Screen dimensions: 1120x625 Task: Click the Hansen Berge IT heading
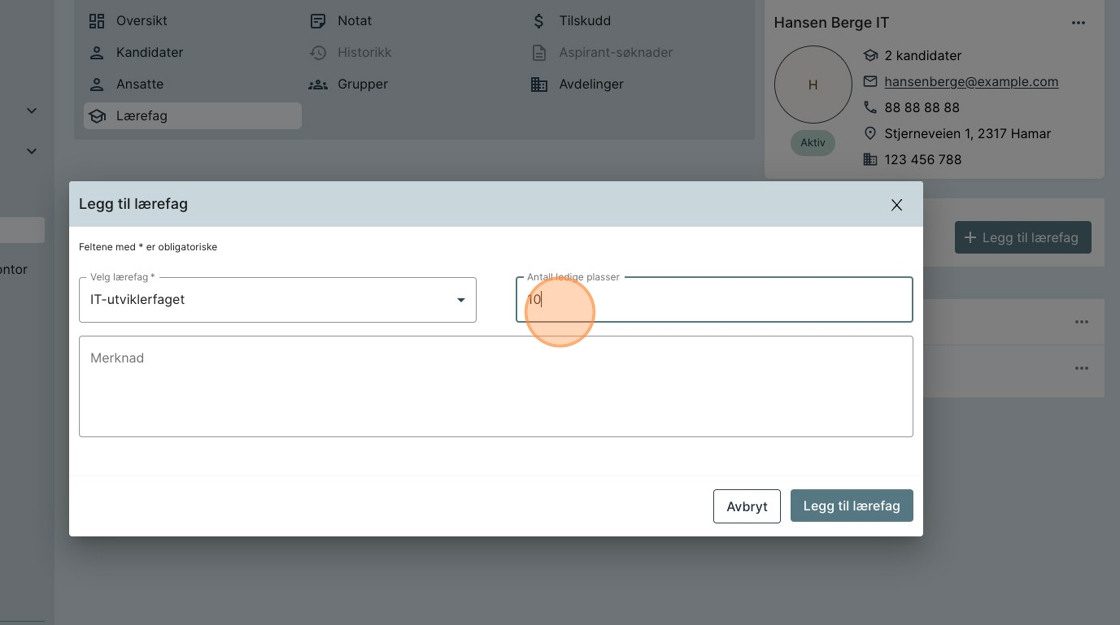(x=831, y=23)
